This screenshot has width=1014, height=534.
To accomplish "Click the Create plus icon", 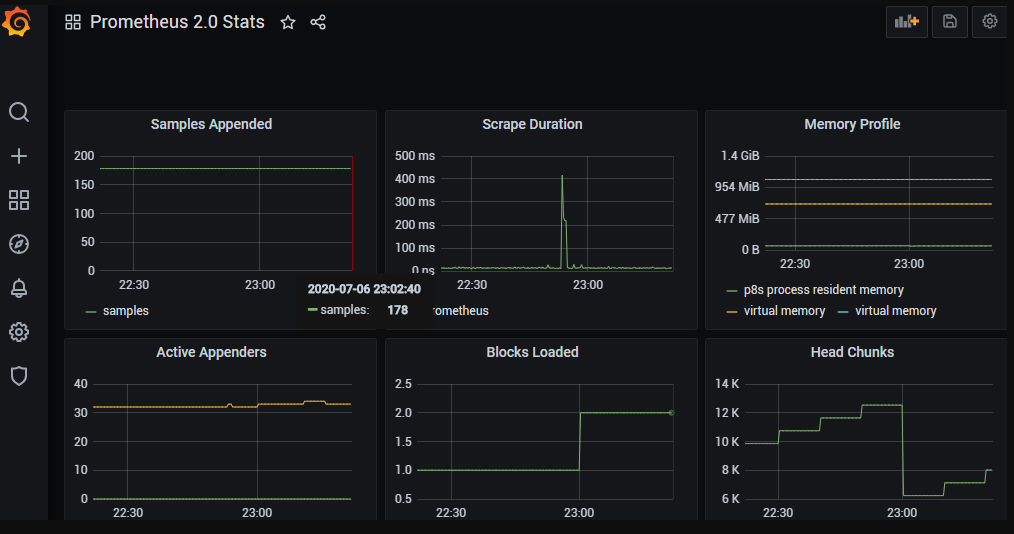I will 19,156.
